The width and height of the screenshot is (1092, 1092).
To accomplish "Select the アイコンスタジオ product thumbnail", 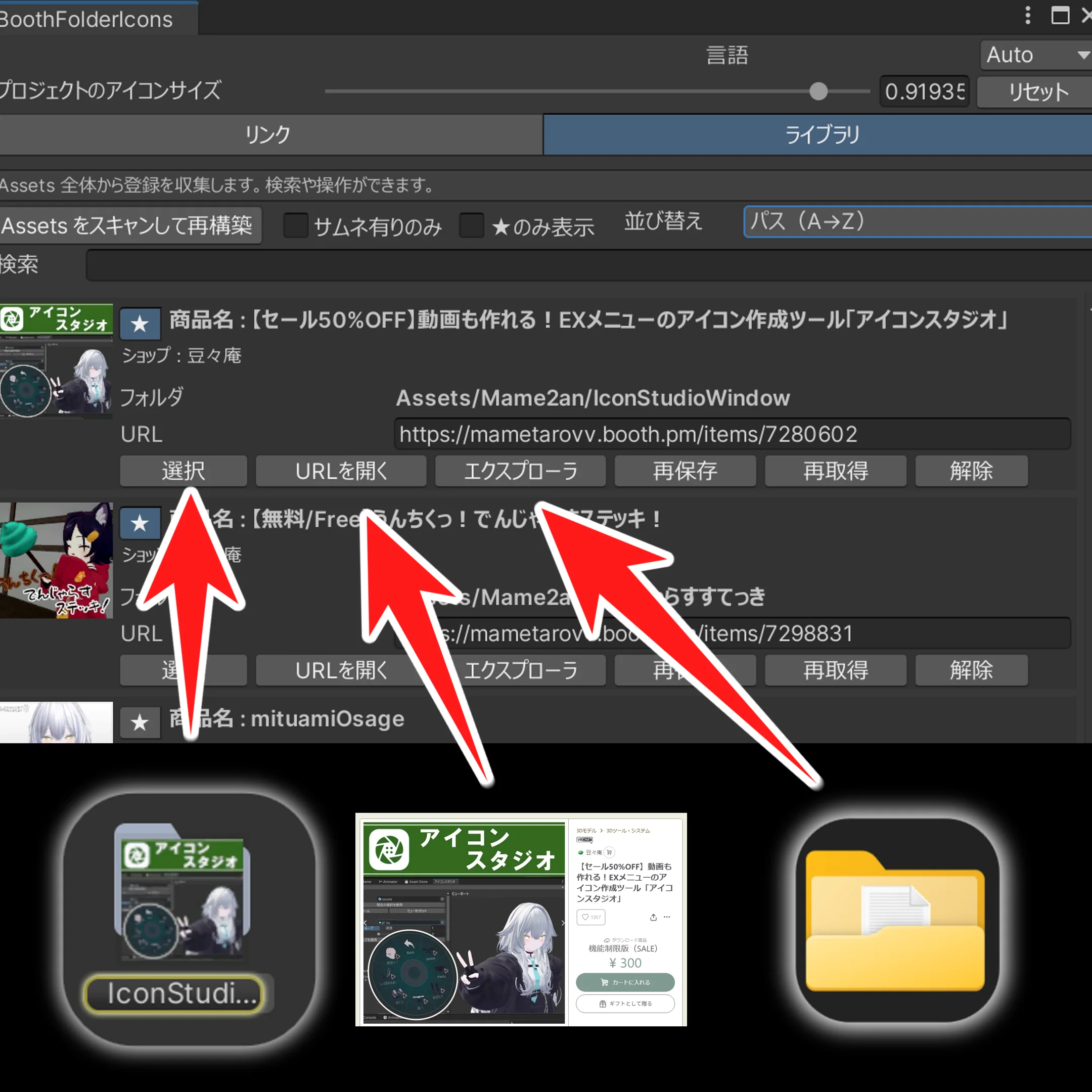I will click(57, 362).
